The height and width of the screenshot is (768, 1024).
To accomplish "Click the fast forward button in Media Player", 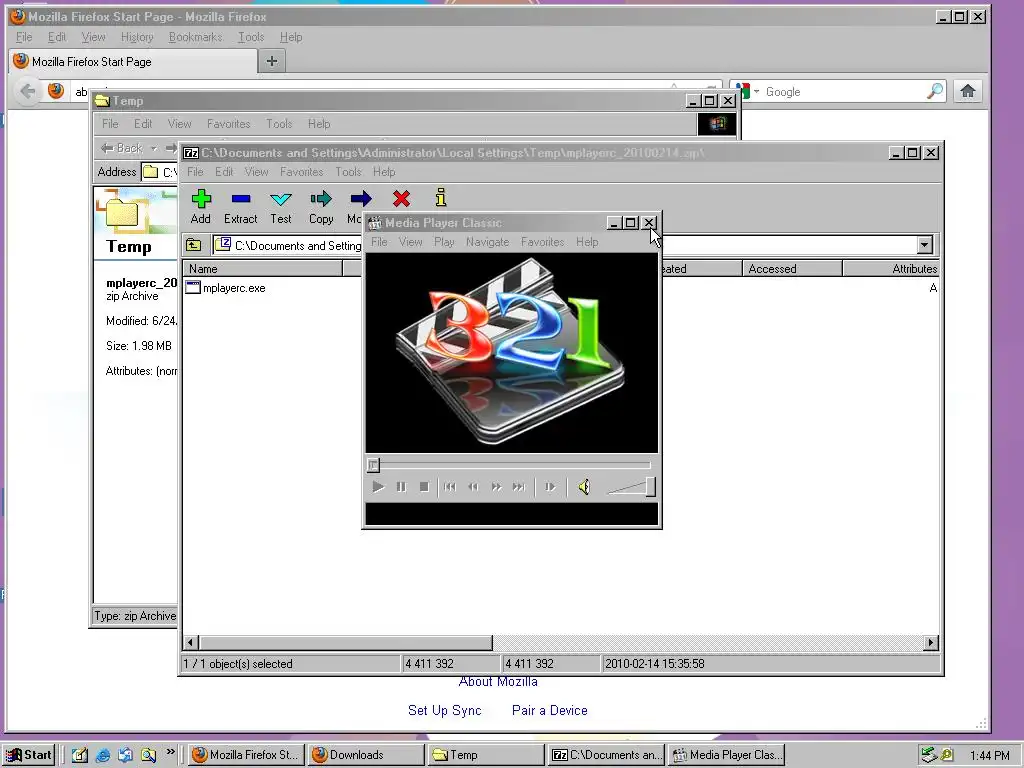I will point(496,487).
